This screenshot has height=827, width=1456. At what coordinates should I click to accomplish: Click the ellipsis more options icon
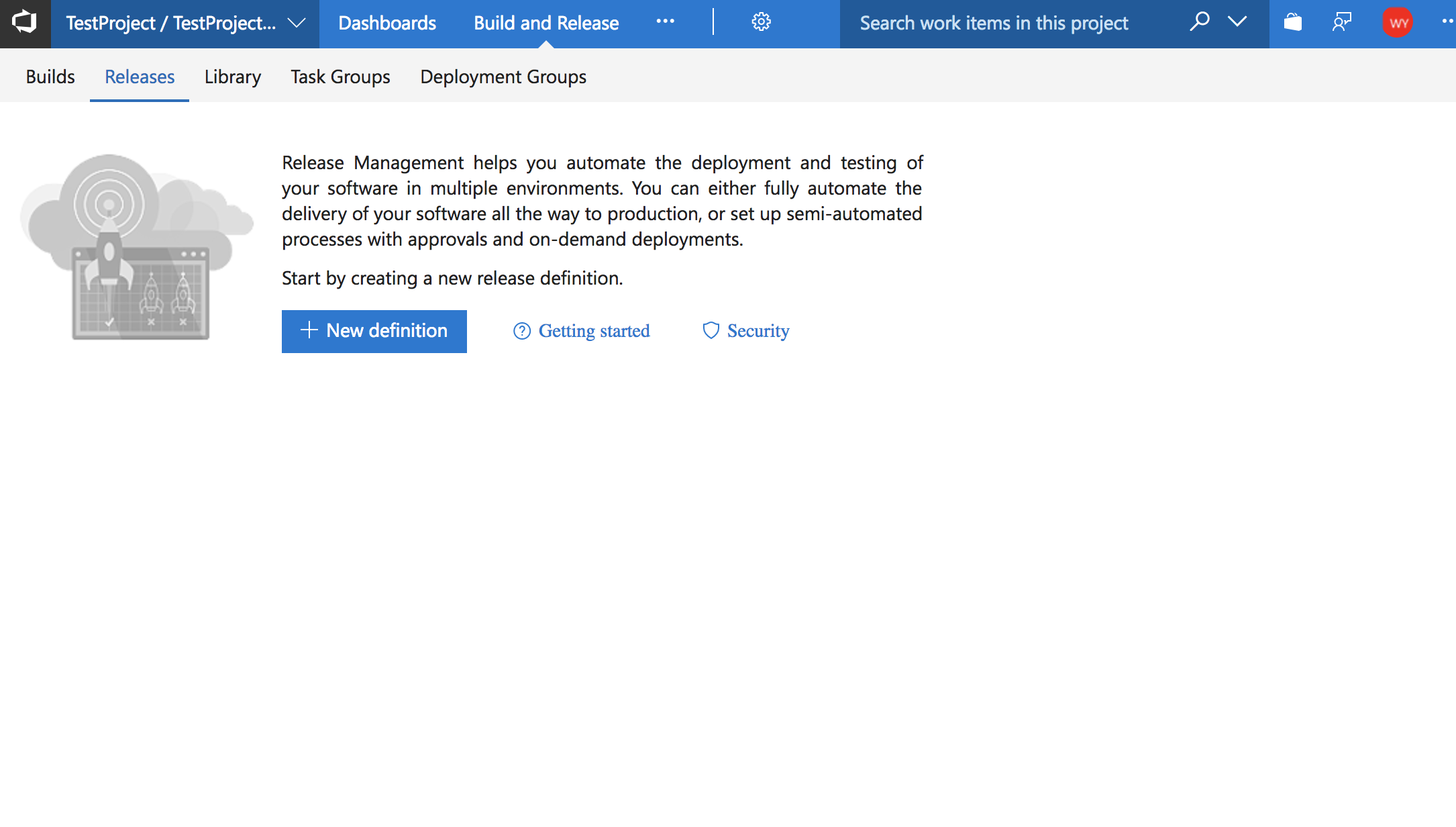(664, 22)
